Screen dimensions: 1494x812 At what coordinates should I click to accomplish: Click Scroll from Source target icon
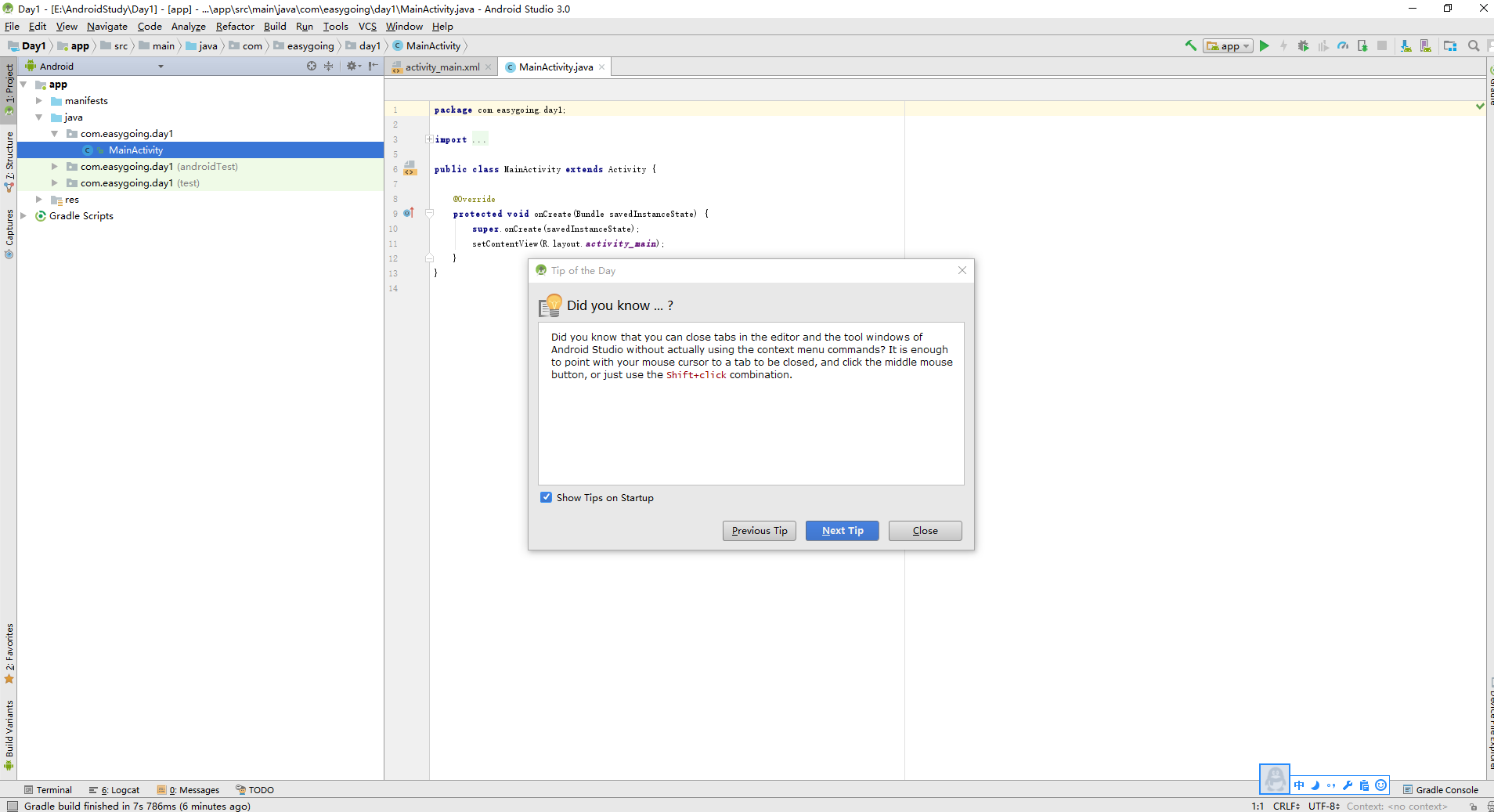[x=312, y=66]
